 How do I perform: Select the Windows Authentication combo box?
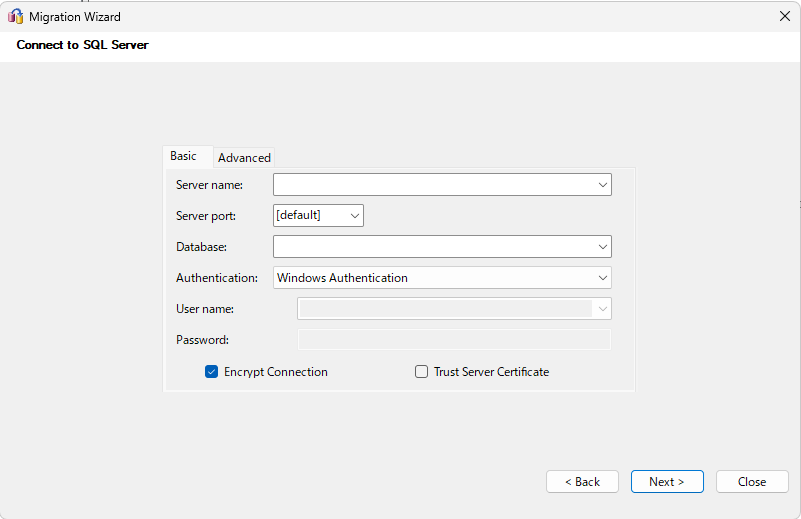point(432,278)
